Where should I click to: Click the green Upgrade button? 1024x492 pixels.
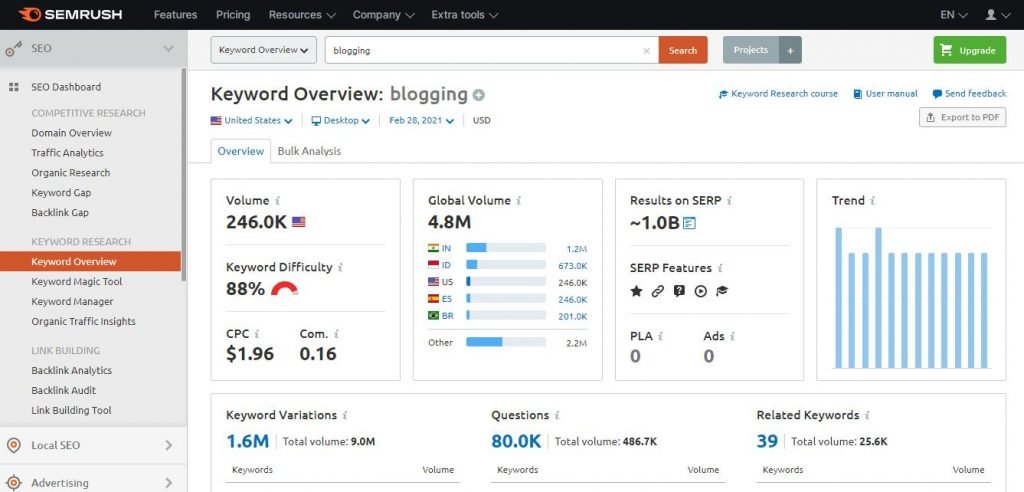click(x=970, y=50)
